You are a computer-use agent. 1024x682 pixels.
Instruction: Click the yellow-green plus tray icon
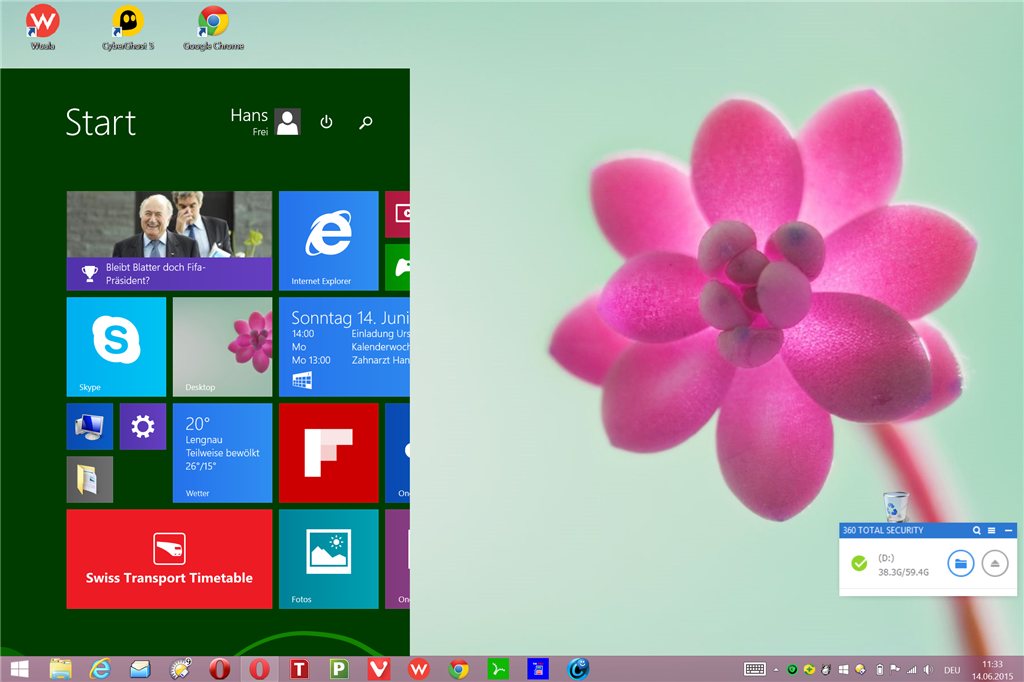coord(809,670)
